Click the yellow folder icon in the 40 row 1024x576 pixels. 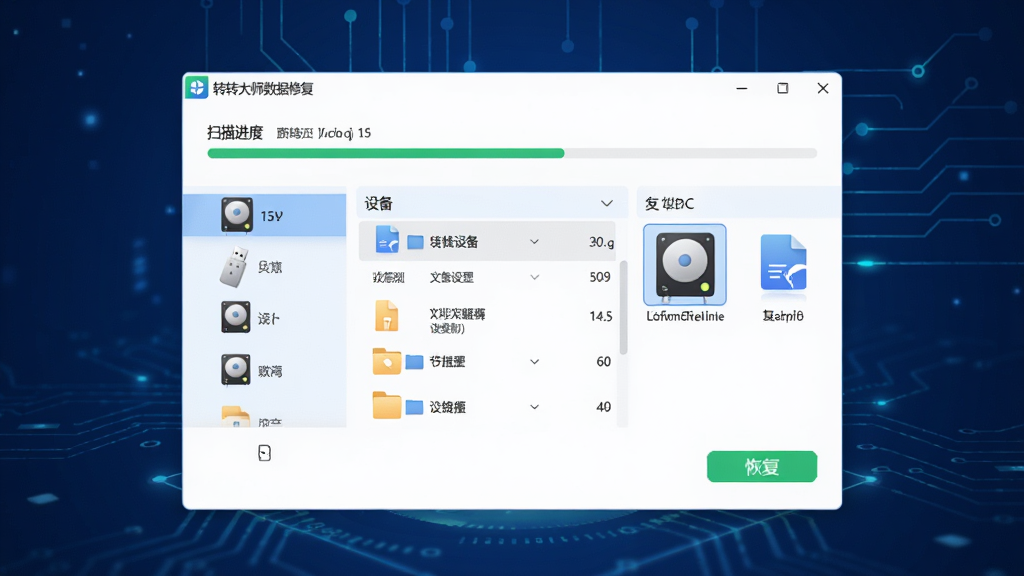coord(387,406)
